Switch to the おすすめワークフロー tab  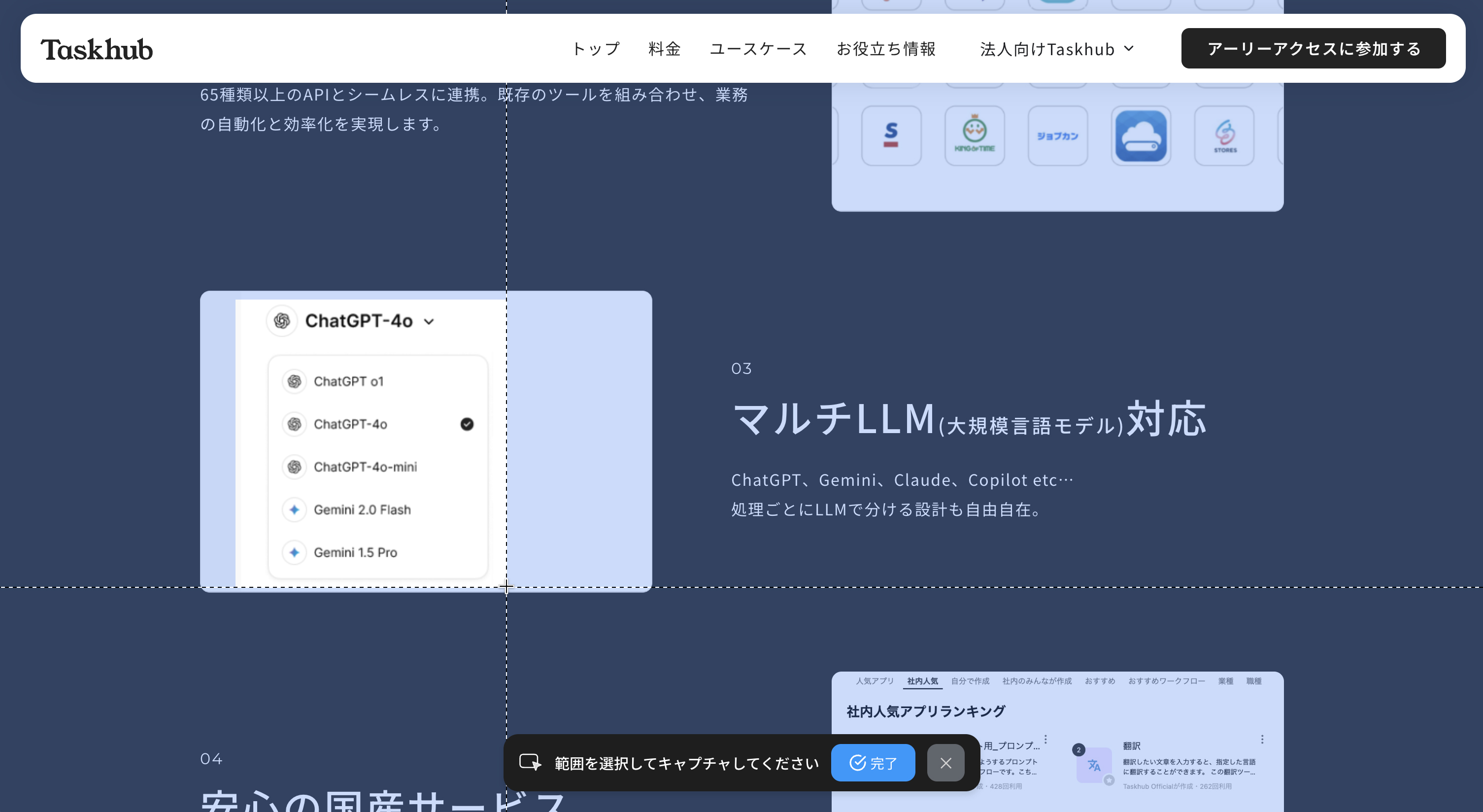pyautogui.click(x=1166, y=681)
